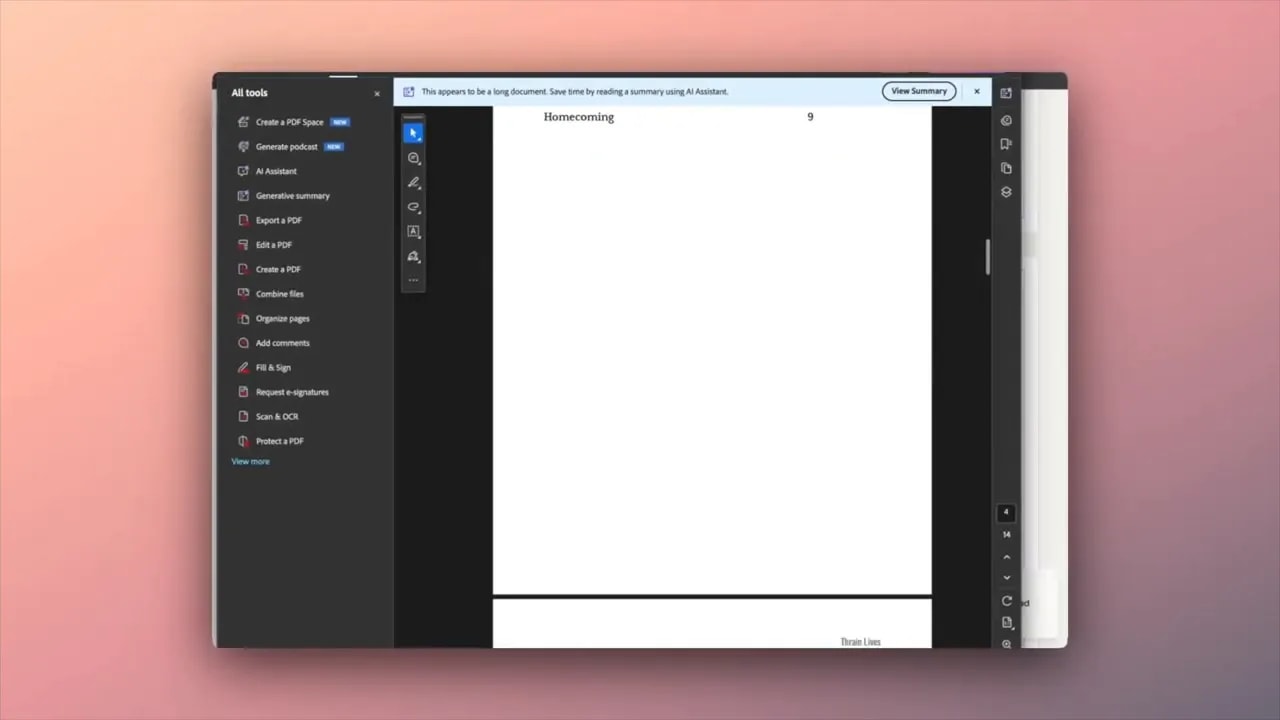1280x720 pixels.
Task: Go to previous page with up arrow
Action: coord(1006,557)
